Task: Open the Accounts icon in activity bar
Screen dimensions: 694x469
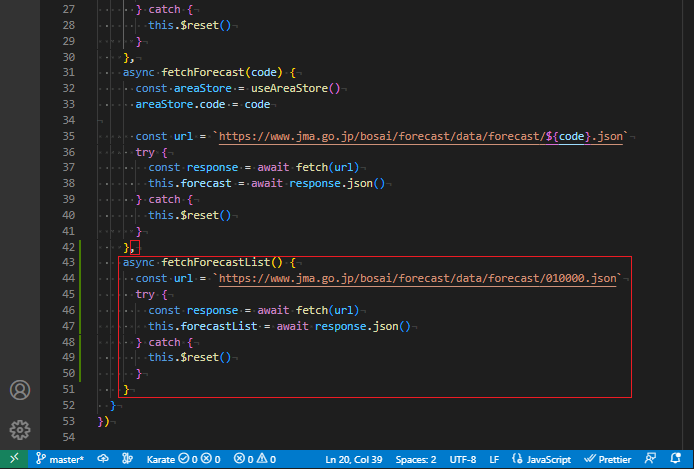Action: click(20, 390)
